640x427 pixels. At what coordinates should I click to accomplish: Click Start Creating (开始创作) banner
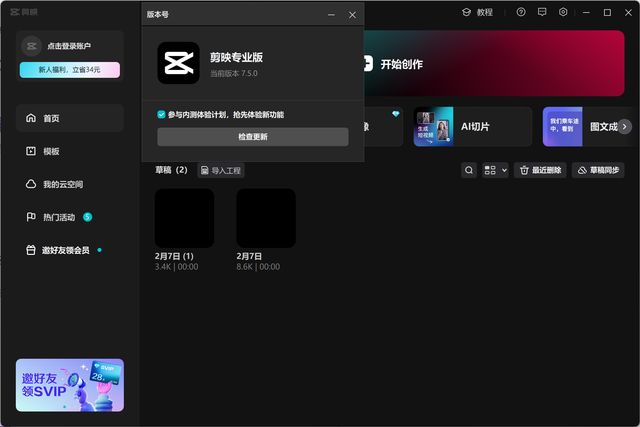[494, 63]
